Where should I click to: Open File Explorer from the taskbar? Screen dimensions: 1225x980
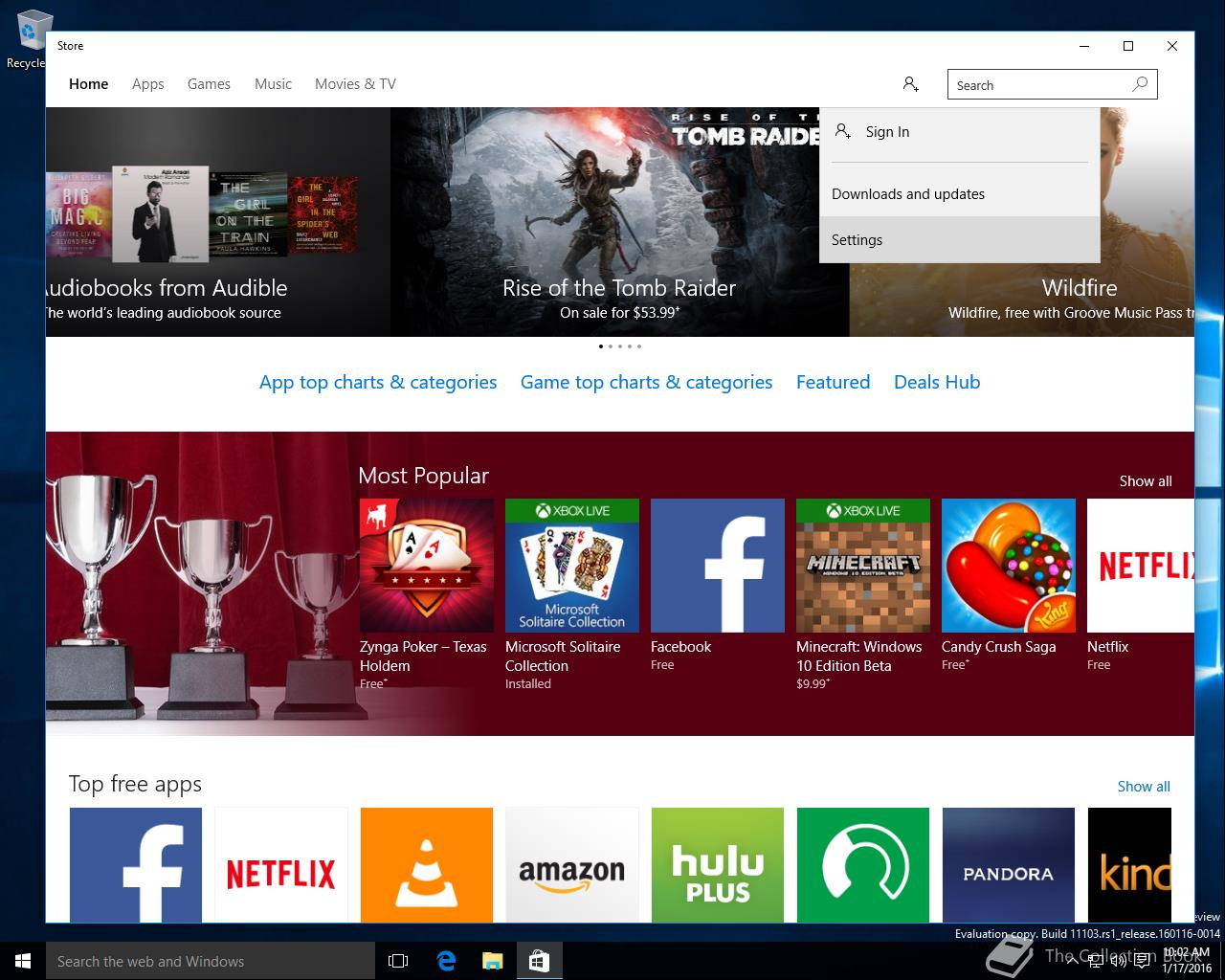tap(492, 961)
